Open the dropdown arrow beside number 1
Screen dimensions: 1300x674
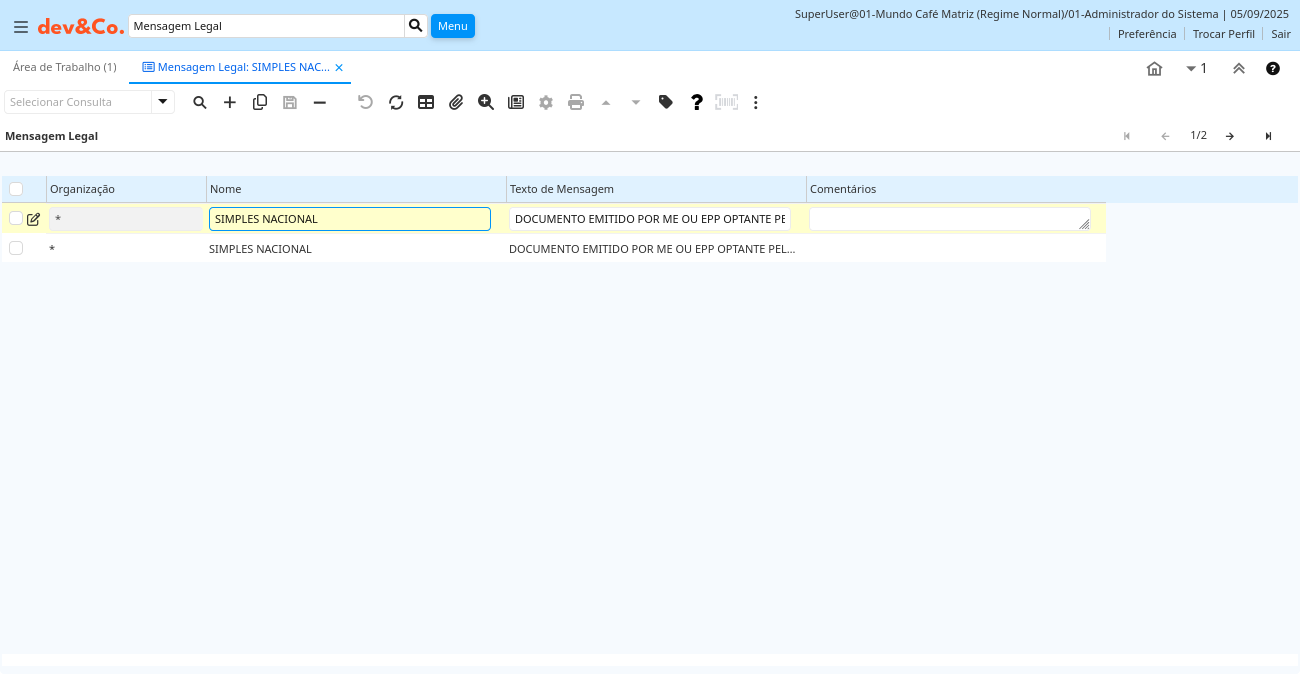1191,69
